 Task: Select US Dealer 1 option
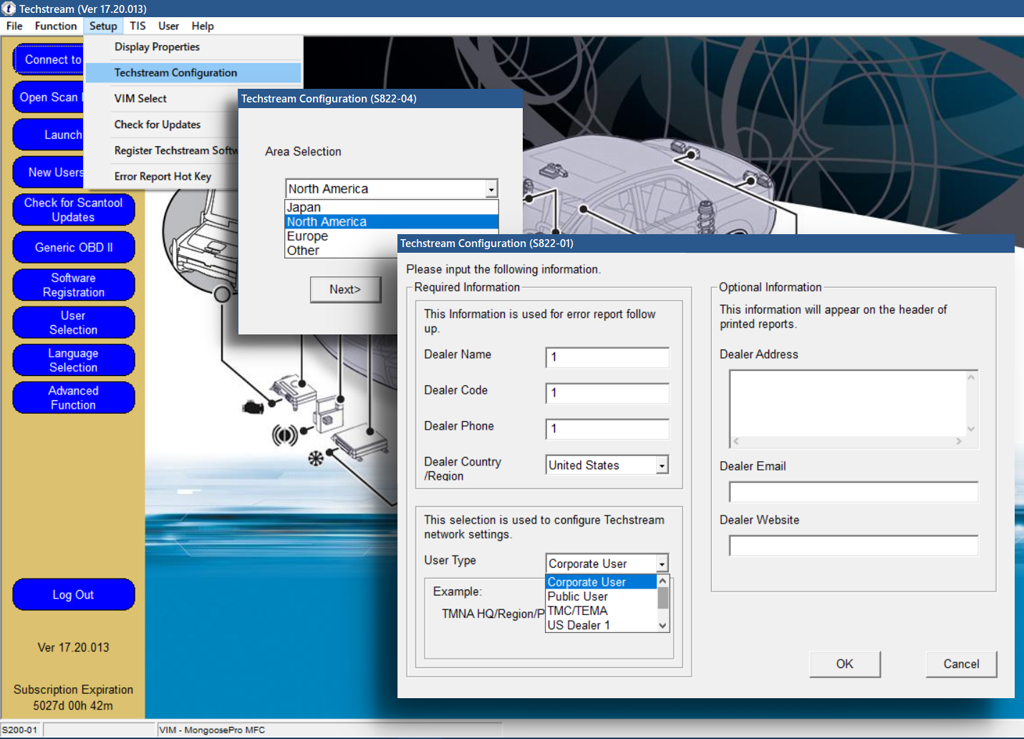(x=578, y=625)
